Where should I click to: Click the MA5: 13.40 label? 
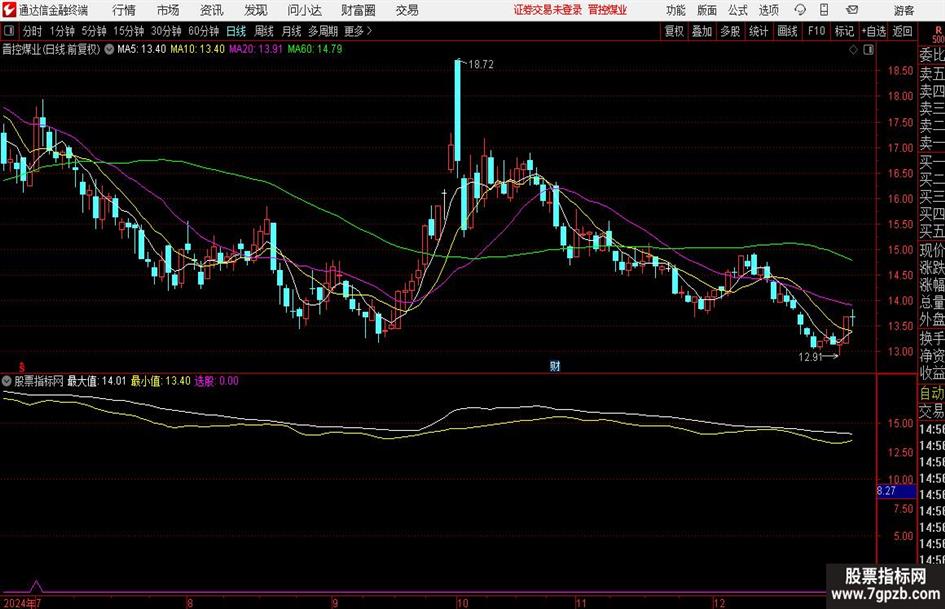pyautogui.click(x=141, y=49)
